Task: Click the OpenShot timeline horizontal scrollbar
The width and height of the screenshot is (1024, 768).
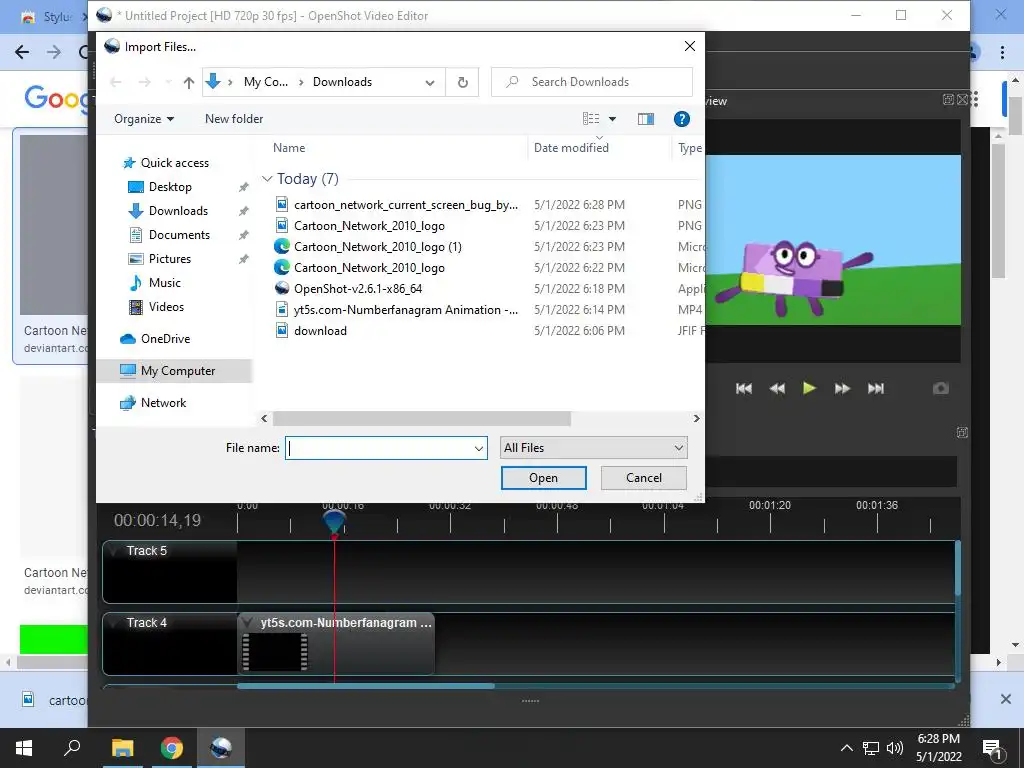Action: click(366, 686)
